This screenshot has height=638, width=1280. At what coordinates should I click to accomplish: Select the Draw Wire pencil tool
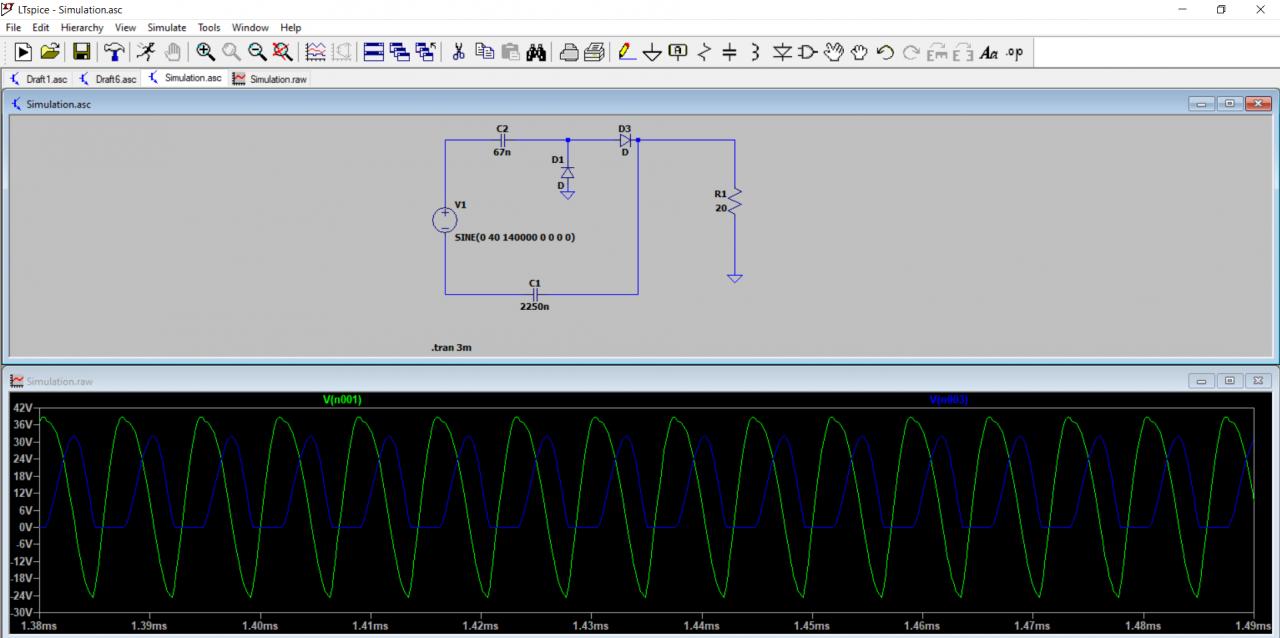pyautogui.click(x=627, y=52)
